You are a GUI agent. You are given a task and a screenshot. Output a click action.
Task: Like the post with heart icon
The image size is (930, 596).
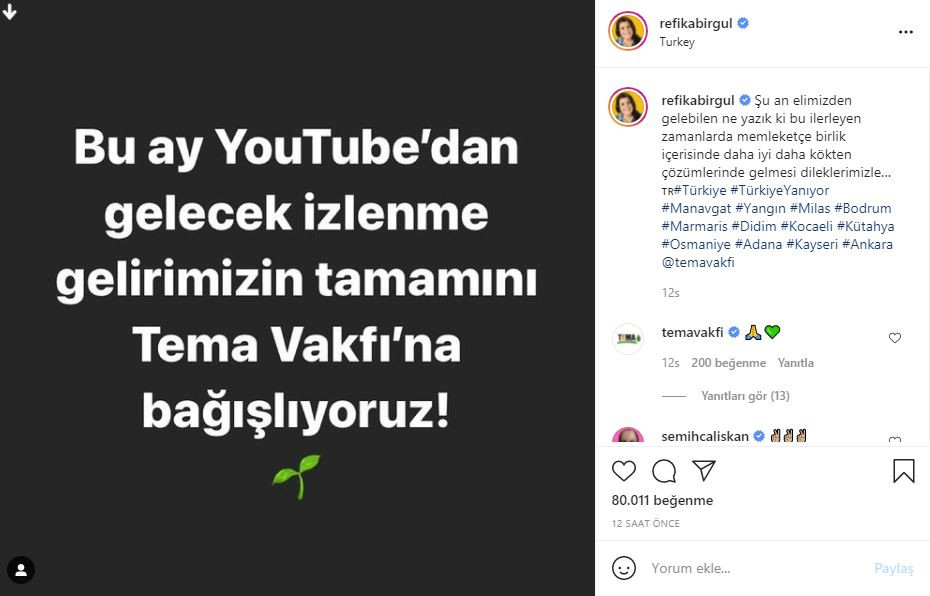(x=623, y=471)
